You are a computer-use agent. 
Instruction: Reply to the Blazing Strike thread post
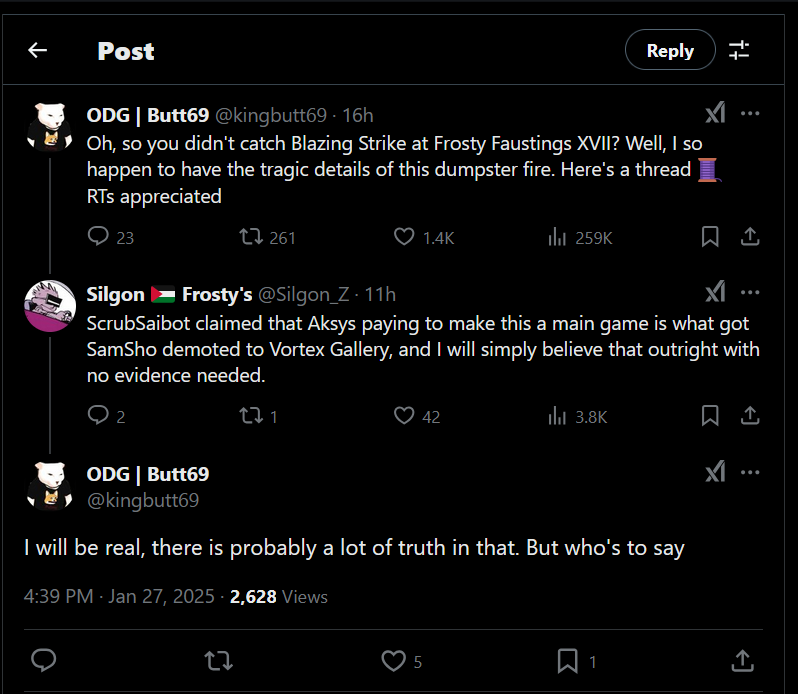pyautogui.click(x=98, y=237)
